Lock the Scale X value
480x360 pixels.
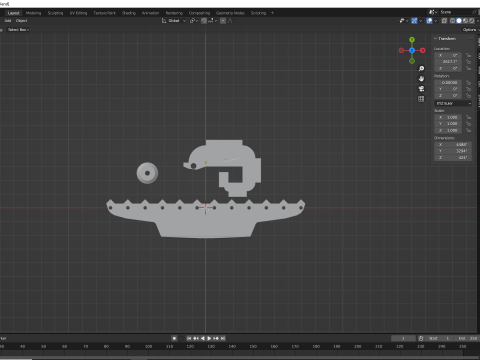(468, 117)
